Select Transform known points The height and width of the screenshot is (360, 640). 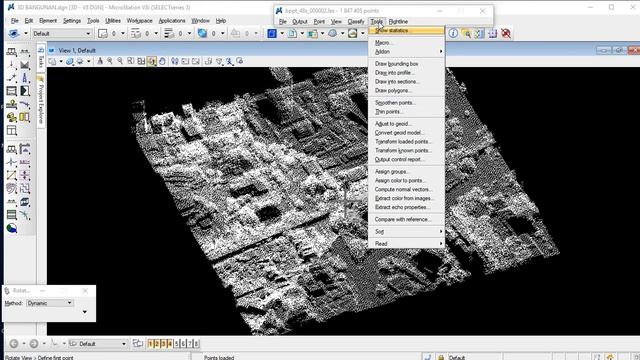406,151
